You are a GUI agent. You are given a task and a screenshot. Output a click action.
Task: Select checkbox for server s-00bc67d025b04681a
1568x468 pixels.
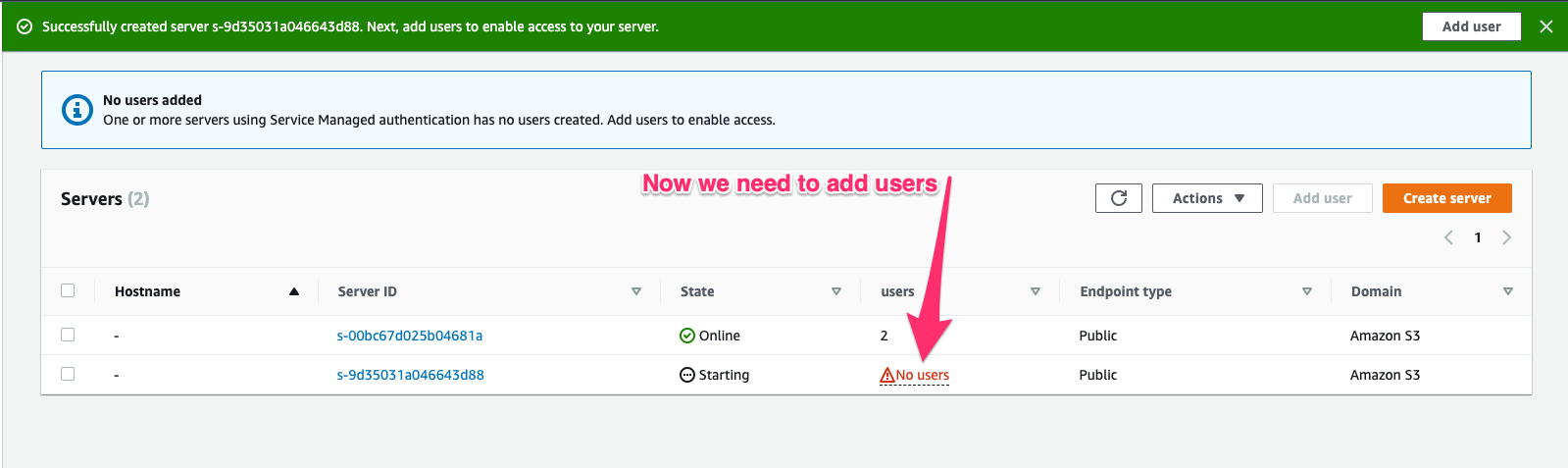click(68, 335)
